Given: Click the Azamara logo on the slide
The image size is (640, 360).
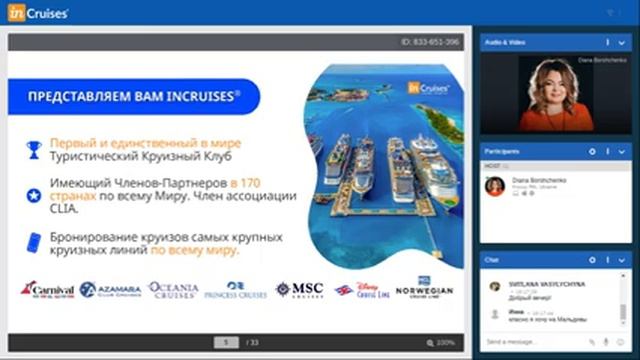Looking at the screenshot, I should click(x=110, y=290).
